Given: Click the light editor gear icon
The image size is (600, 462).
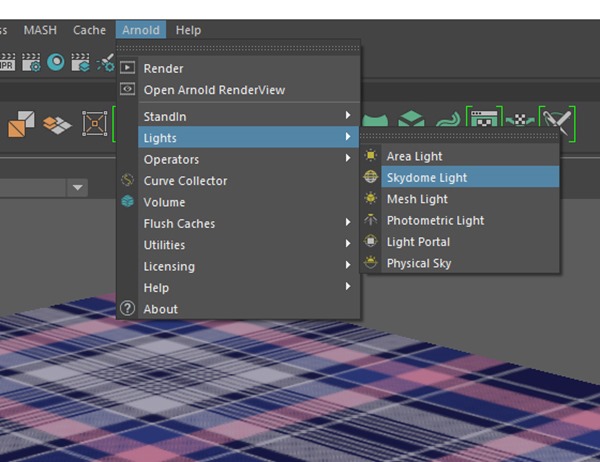Looking at the screenshot, I should click(x=106, y=63).
